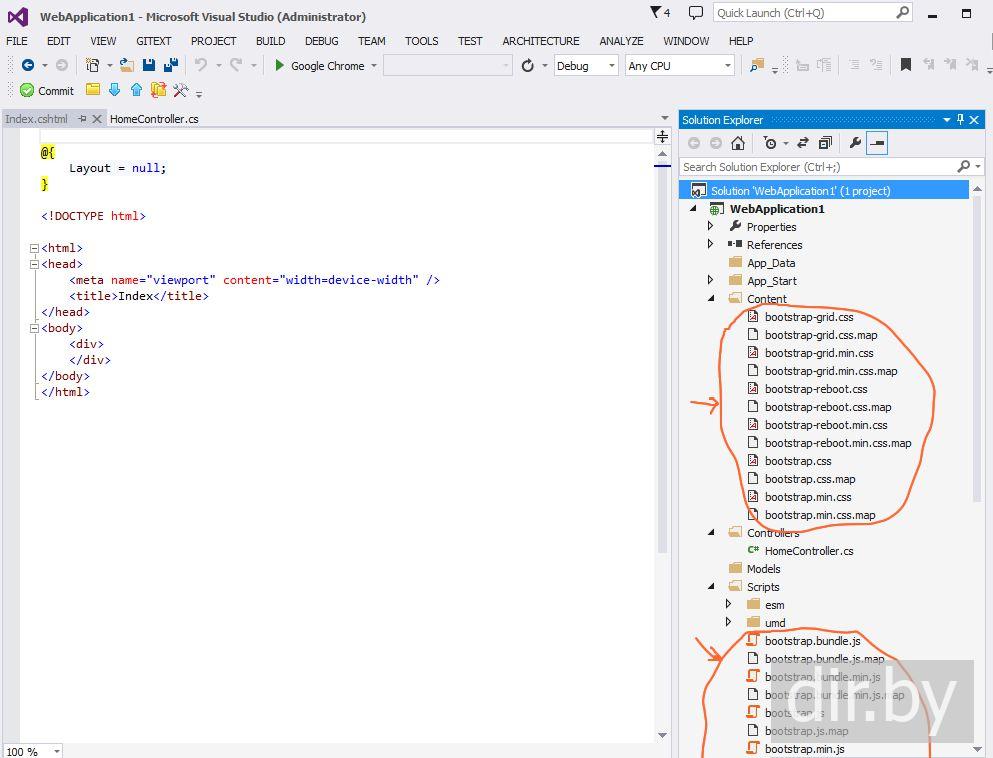Toggle pin on the Index.cshtml tab
This screenshot has width=993, height=758.
[x=82, y=119]
